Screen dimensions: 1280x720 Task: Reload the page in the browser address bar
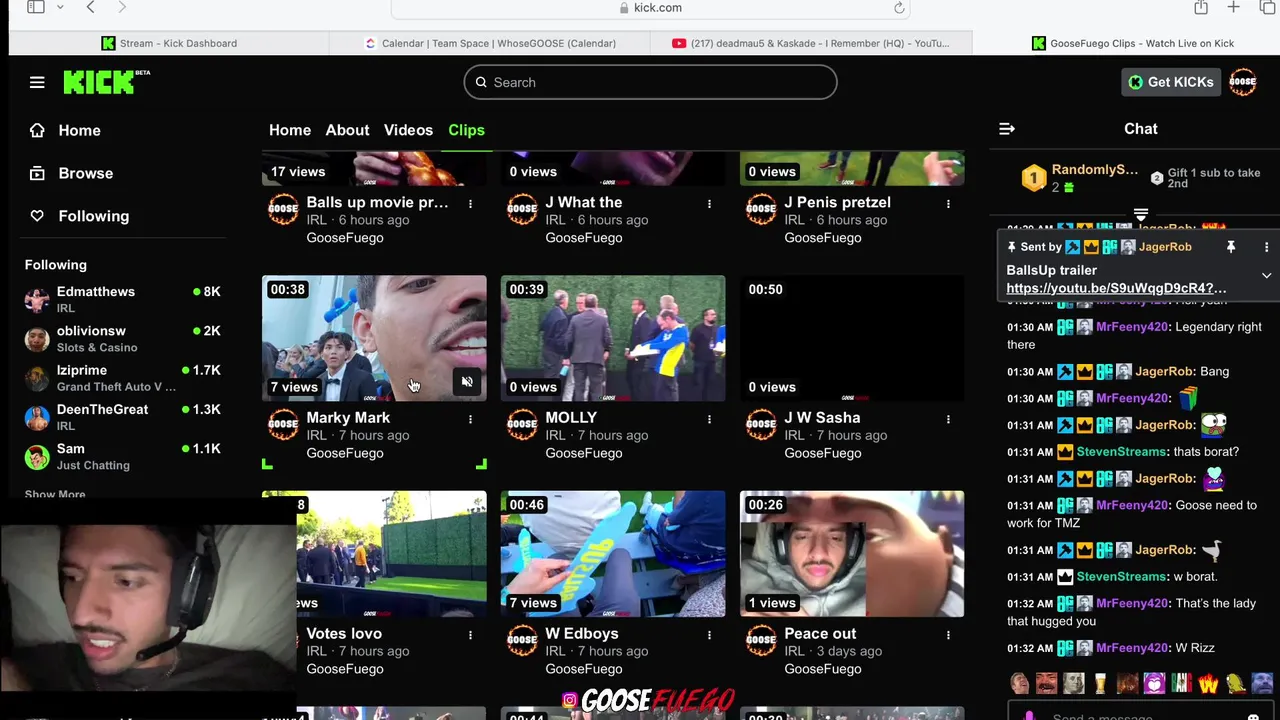[899, 8]
